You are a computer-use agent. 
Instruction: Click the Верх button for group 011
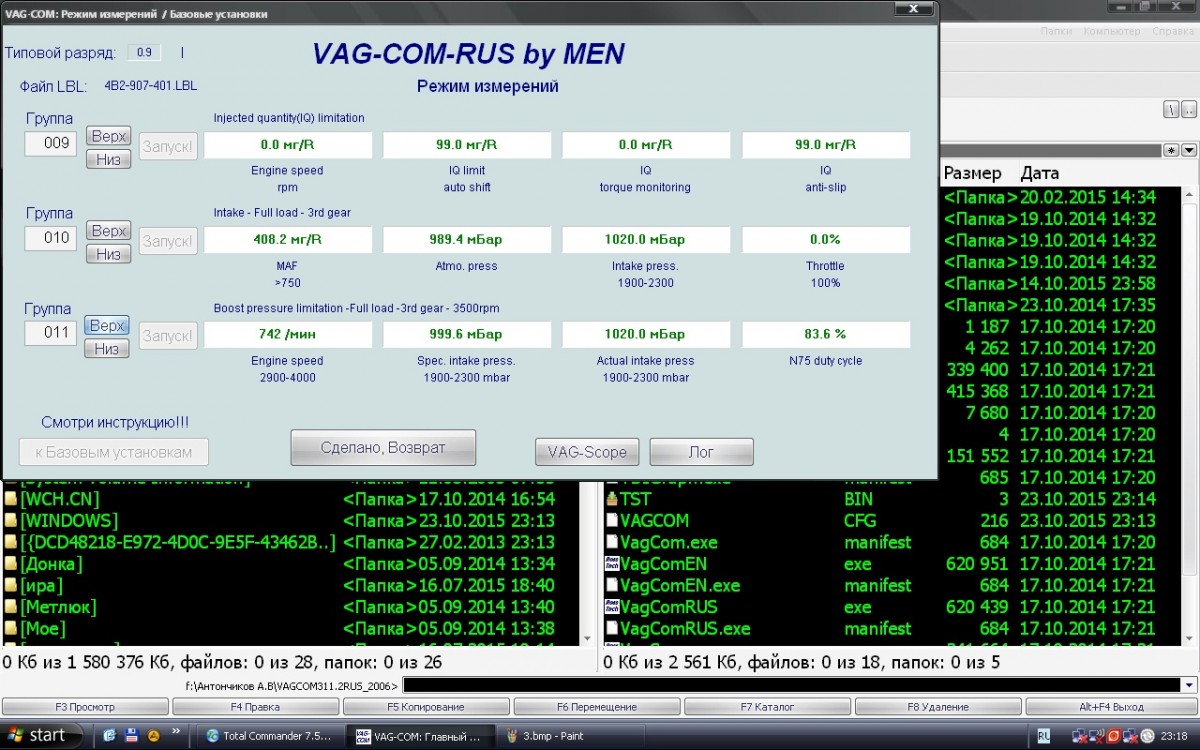[x=108, y=326]
